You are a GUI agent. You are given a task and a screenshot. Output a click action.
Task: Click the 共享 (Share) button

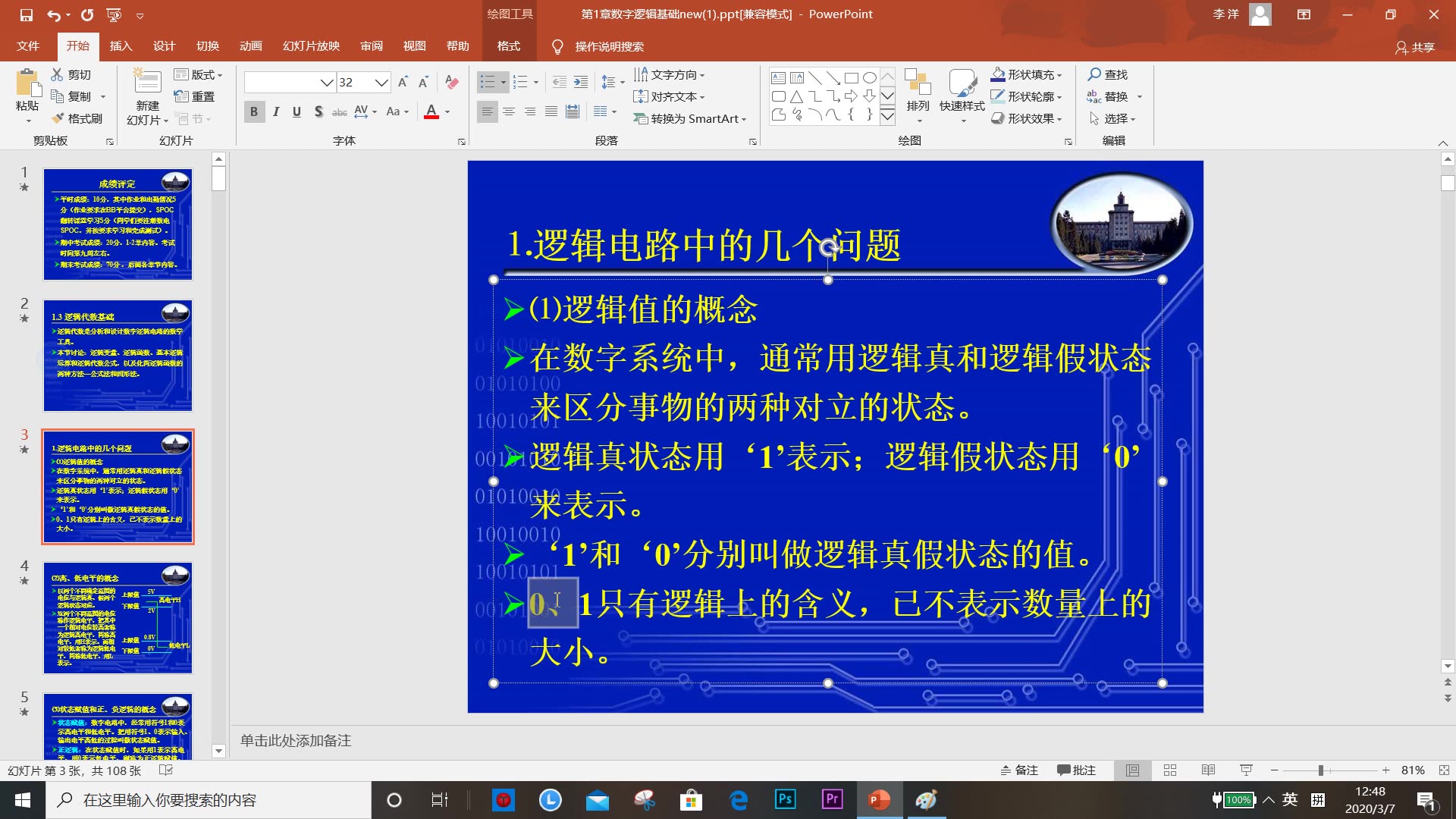pos(1415,46)
